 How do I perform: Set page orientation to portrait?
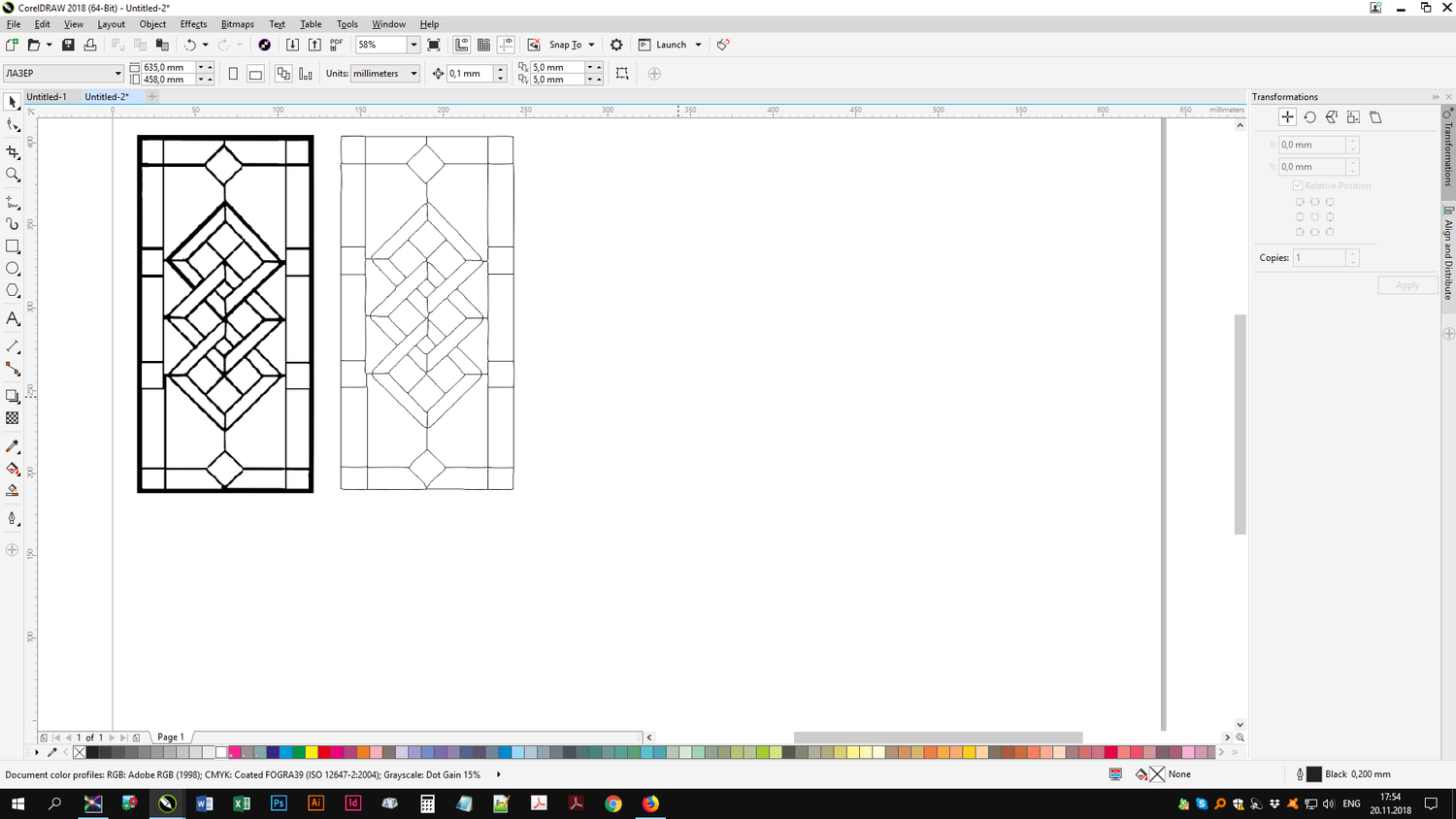(233, 74)
